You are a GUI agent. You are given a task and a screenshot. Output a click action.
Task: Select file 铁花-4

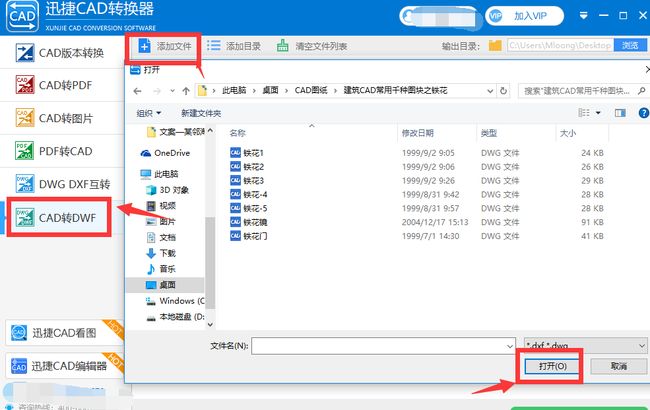point(249,194)
